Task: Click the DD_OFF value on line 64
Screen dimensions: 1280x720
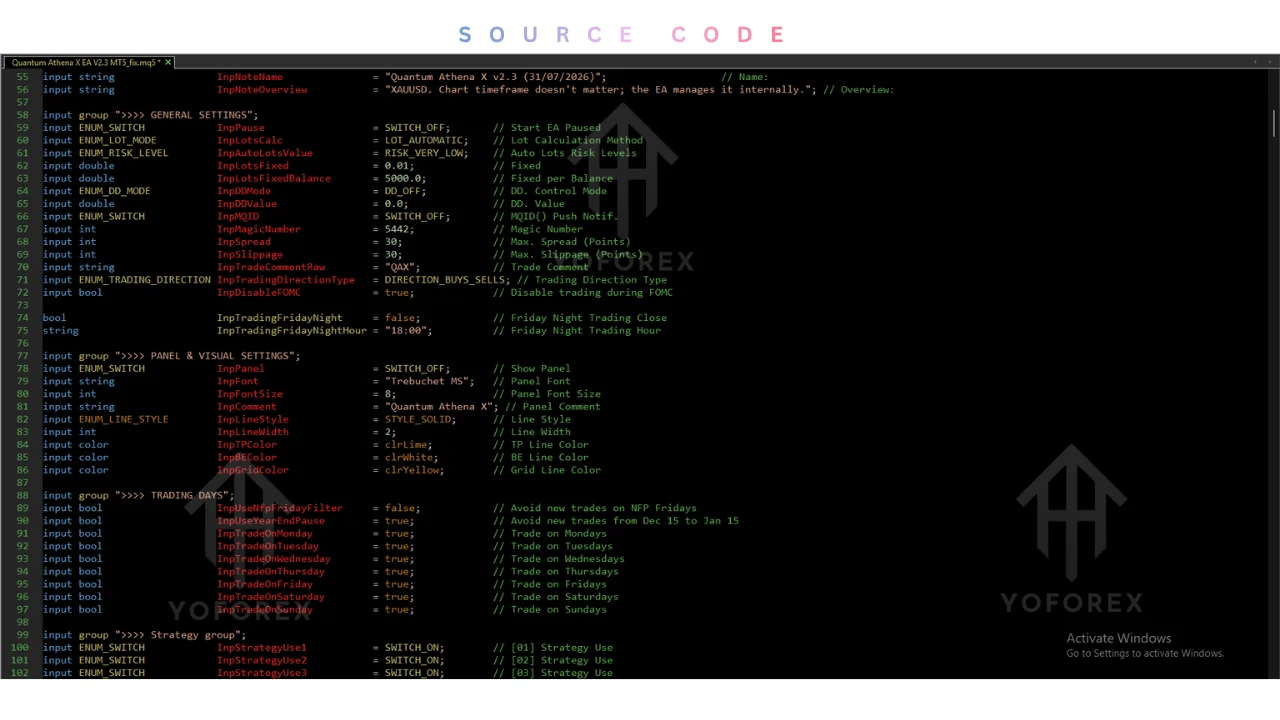Action: tap(403, 191)
